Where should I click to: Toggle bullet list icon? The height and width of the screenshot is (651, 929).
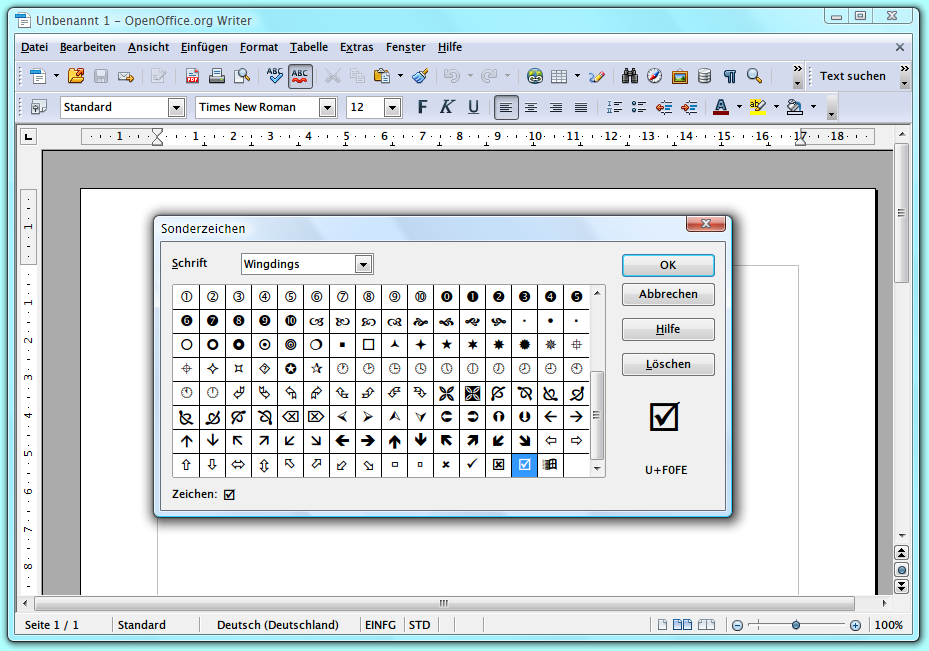(x=639, y=107)
